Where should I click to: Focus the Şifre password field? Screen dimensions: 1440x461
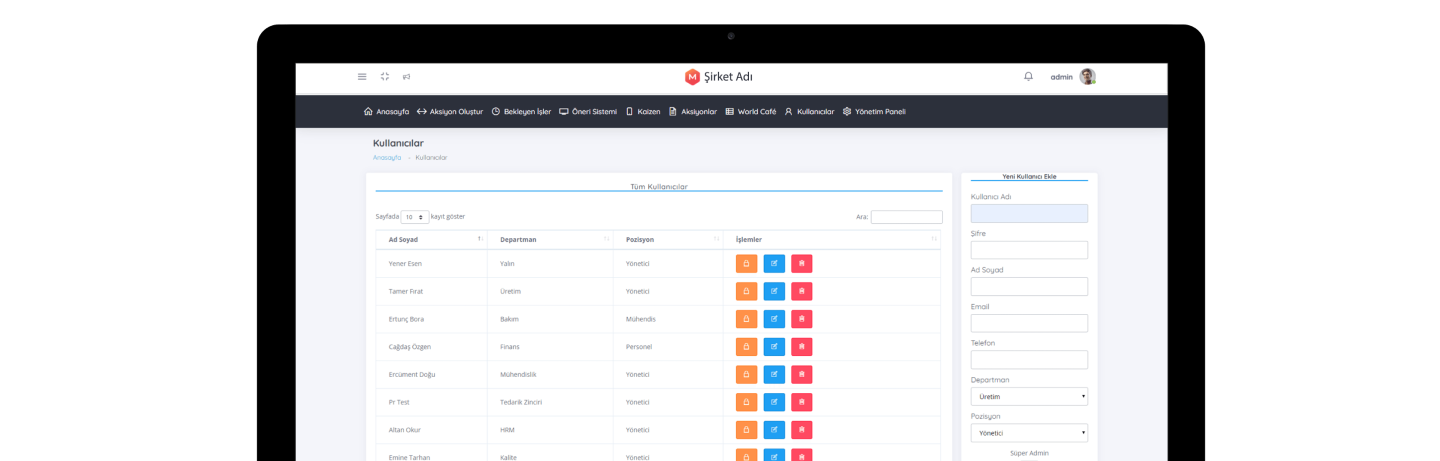point(1029,250)
